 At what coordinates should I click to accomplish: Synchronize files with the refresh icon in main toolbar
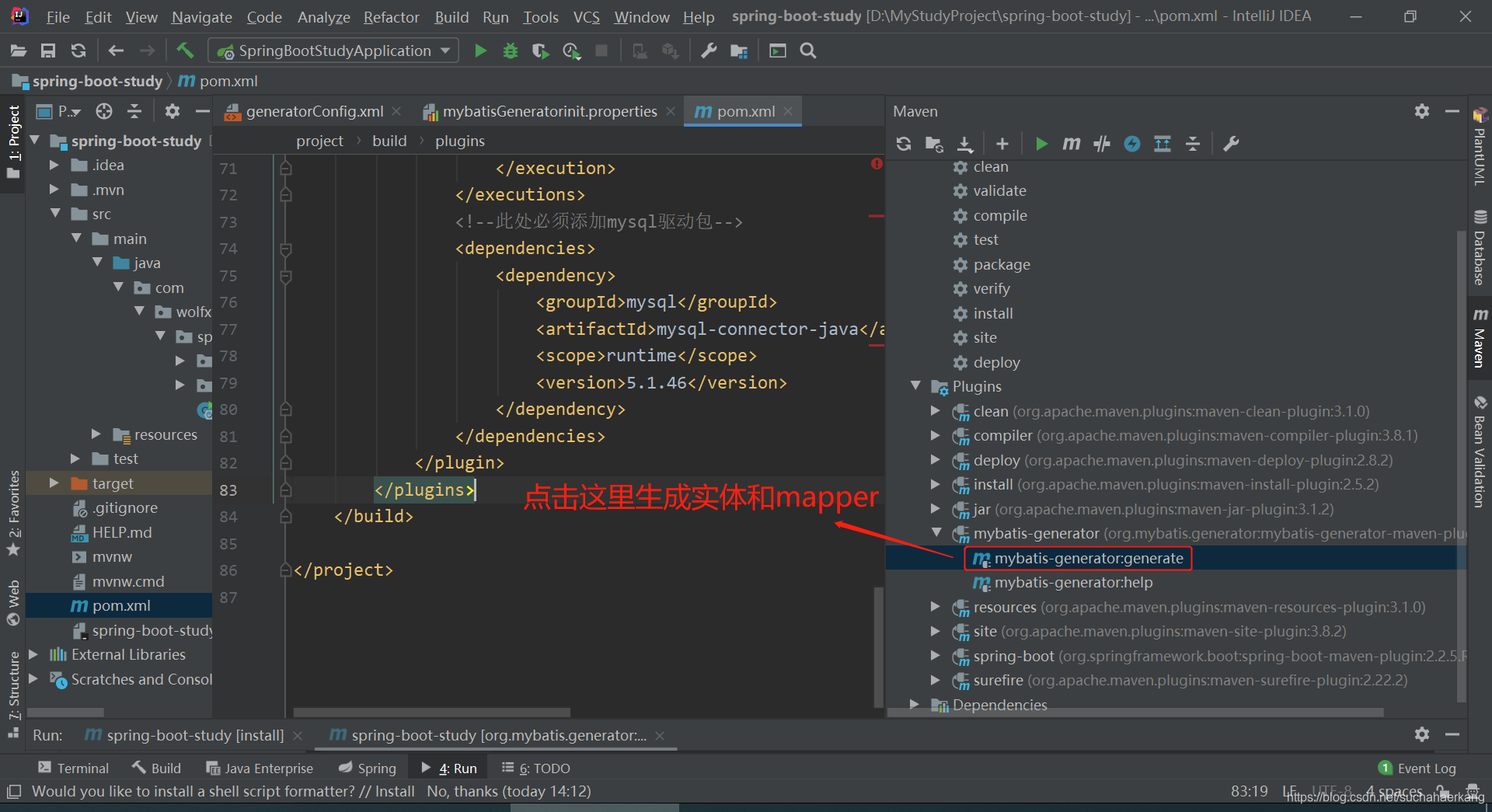coord(78,51)
